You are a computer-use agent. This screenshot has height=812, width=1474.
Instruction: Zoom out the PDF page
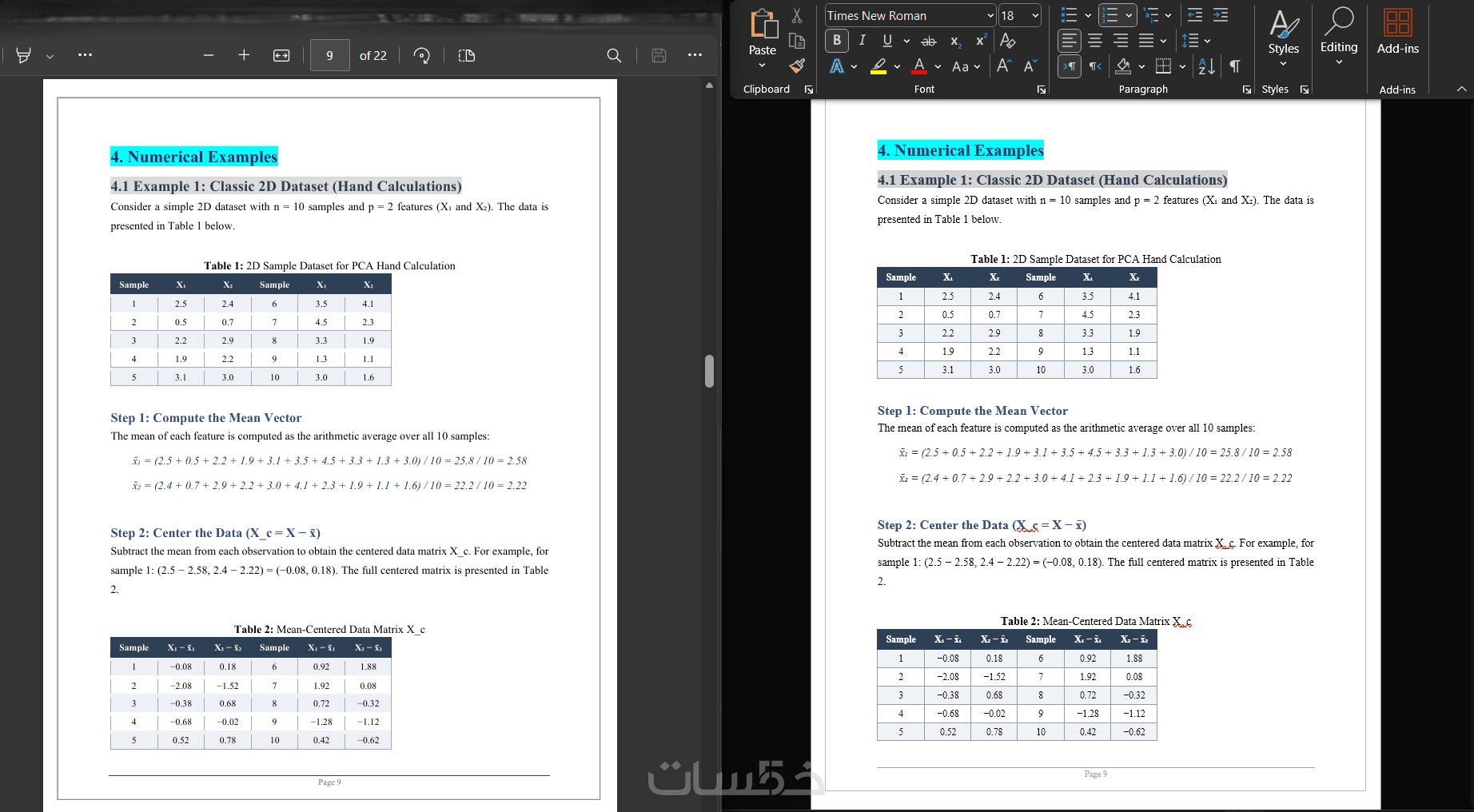209,55
